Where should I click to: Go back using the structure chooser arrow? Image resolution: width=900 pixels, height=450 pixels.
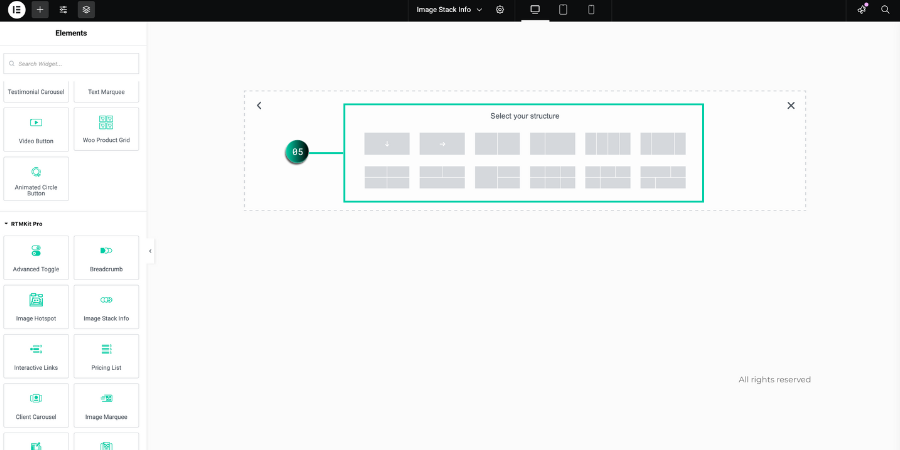coord(259,106)
